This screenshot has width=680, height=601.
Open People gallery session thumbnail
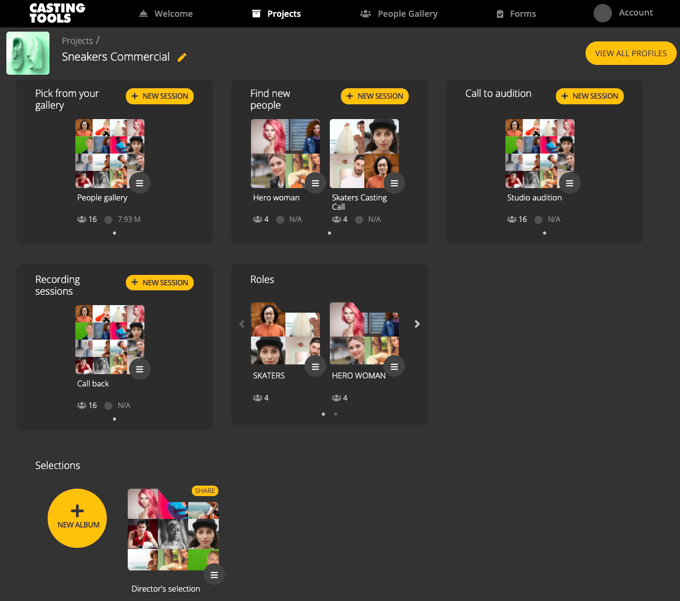coord(110,154)
